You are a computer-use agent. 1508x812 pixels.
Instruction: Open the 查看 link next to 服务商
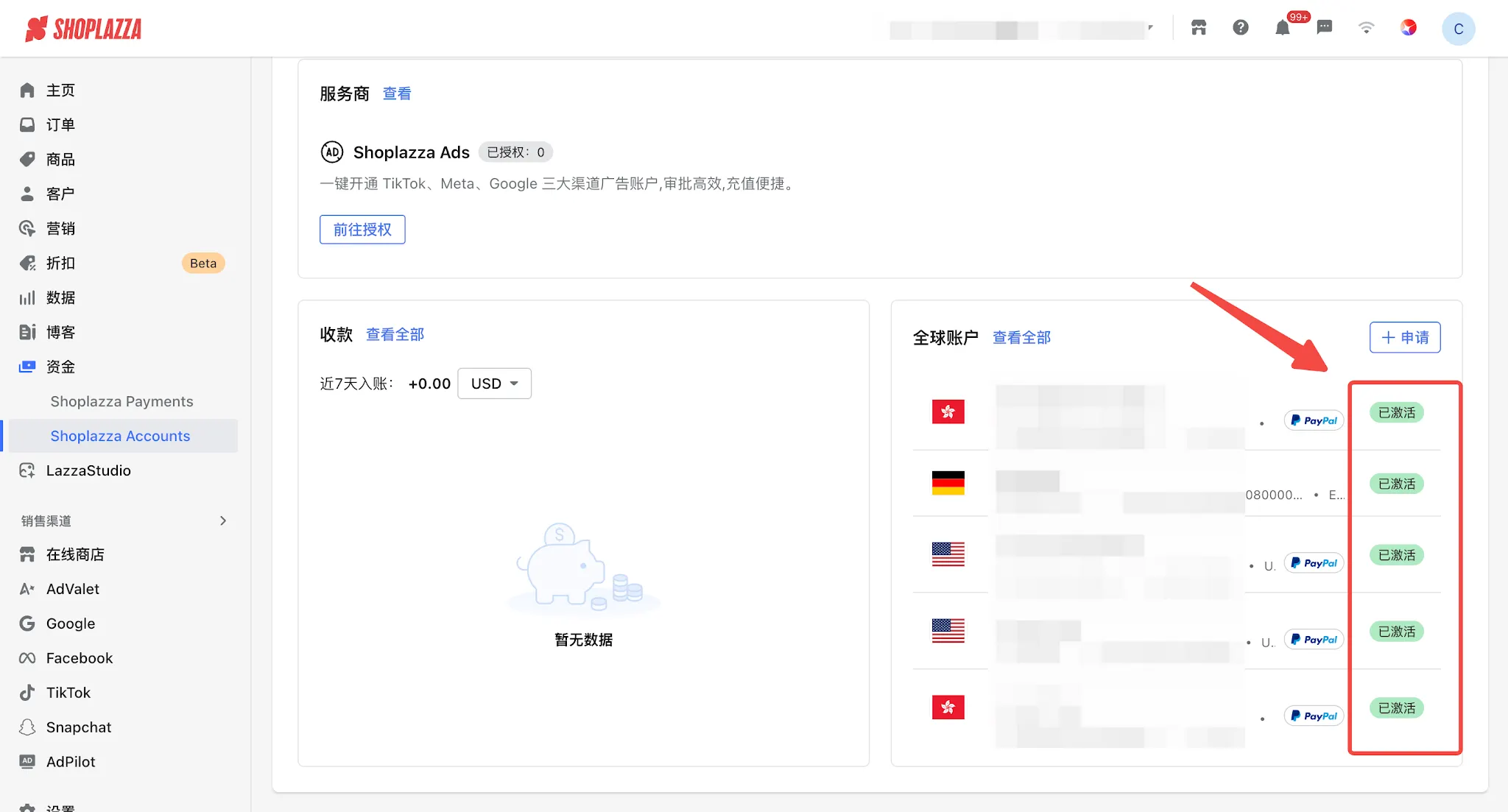pyautogui.click(x=397, y=93)
